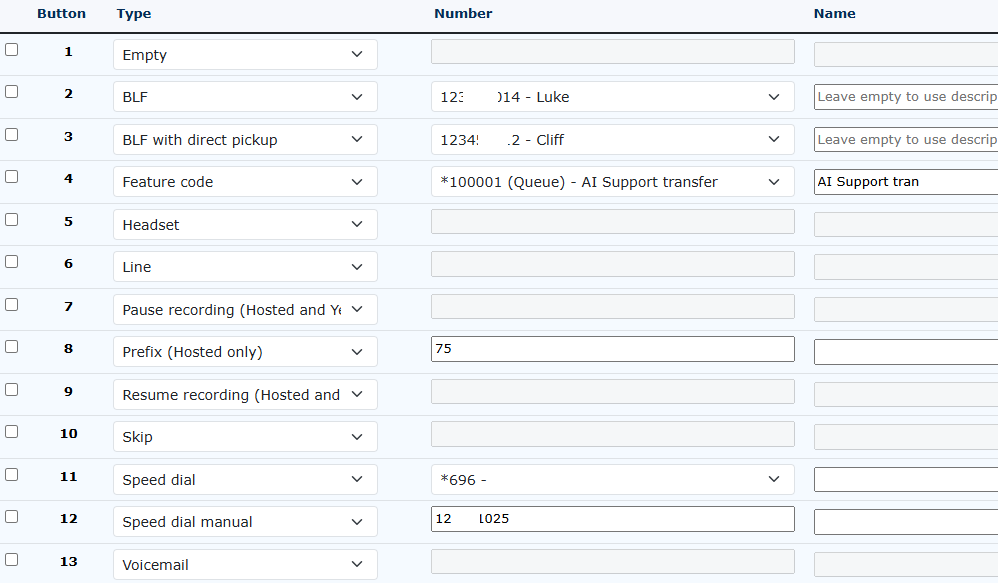This screenshot has width=998, height=583.
Task: Open the Voicemail type dropdown
Action: pyautogui.click(x=245, y=565)
